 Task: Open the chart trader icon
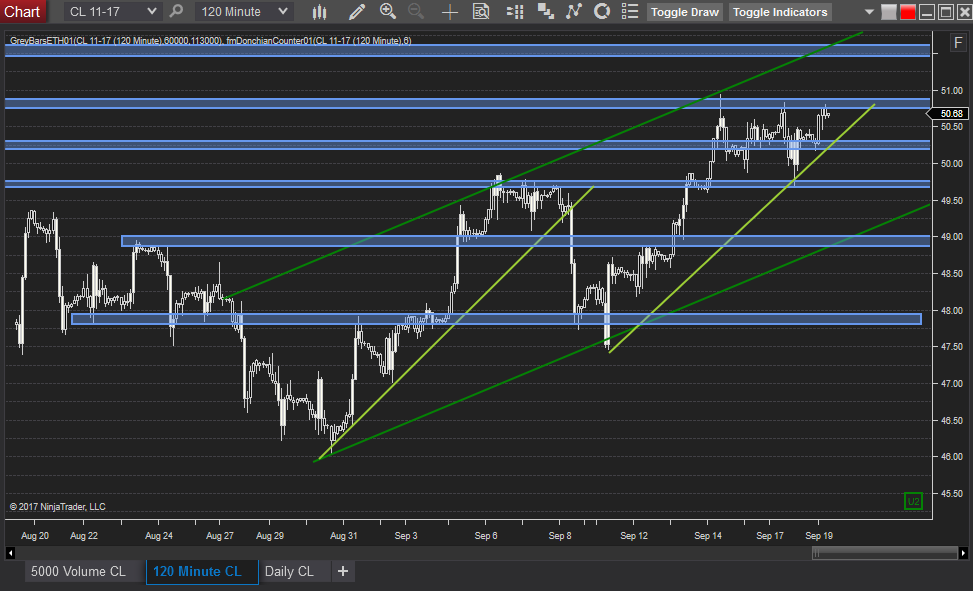click(x=514, y=11)
